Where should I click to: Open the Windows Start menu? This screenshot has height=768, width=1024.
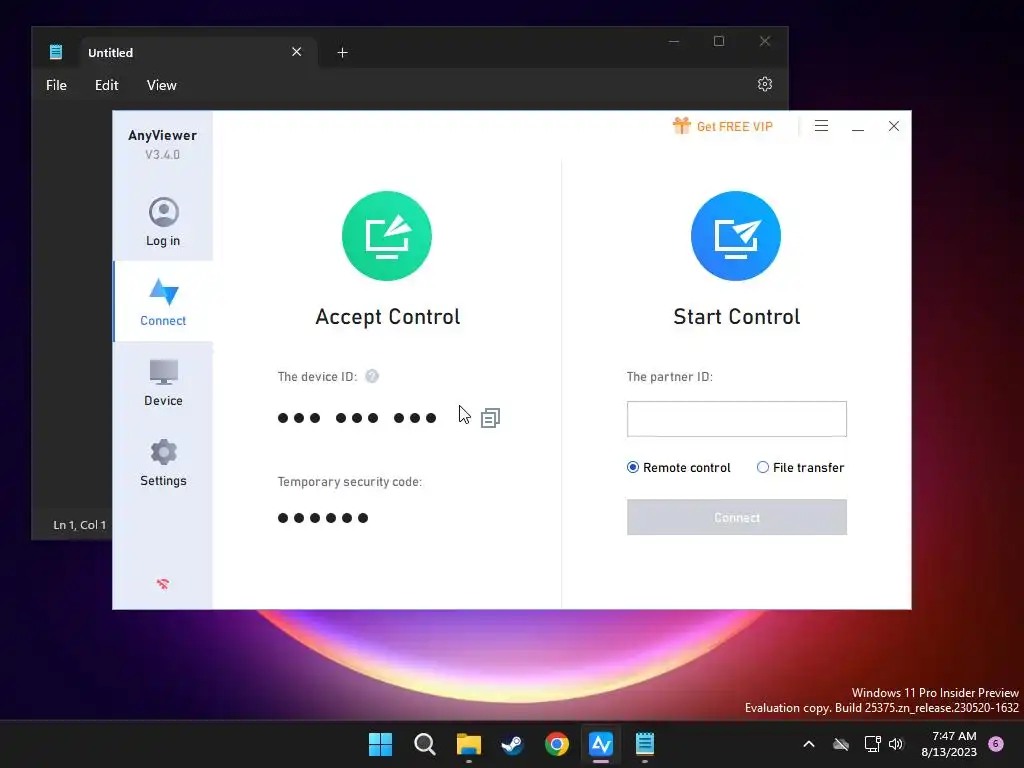coord(380,744)
